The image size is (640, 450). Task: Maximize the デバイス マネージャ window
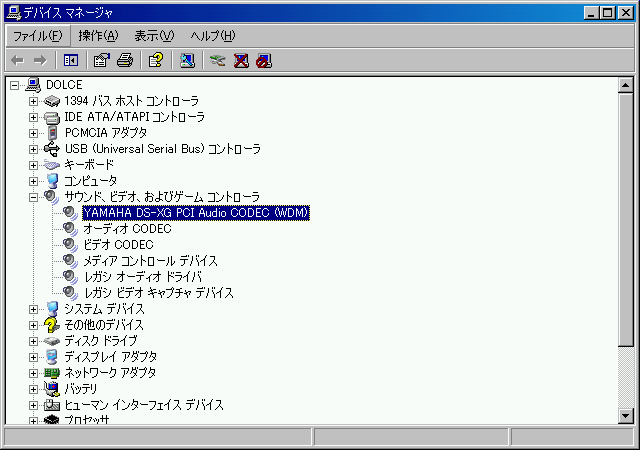607,13
